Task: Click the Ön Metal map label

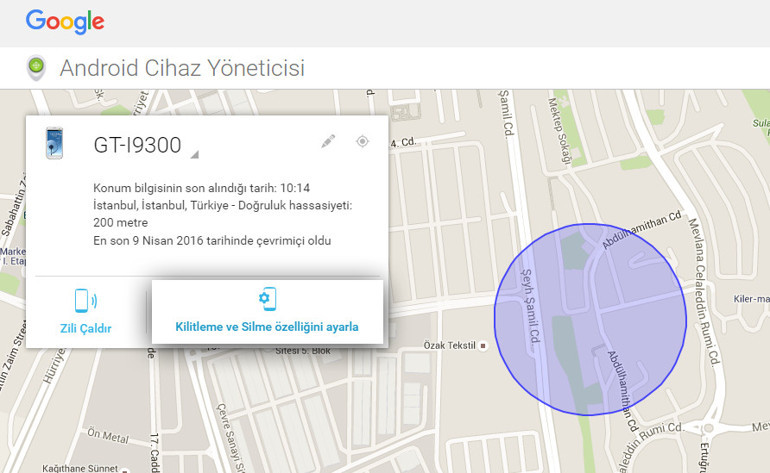Action: 108,435
